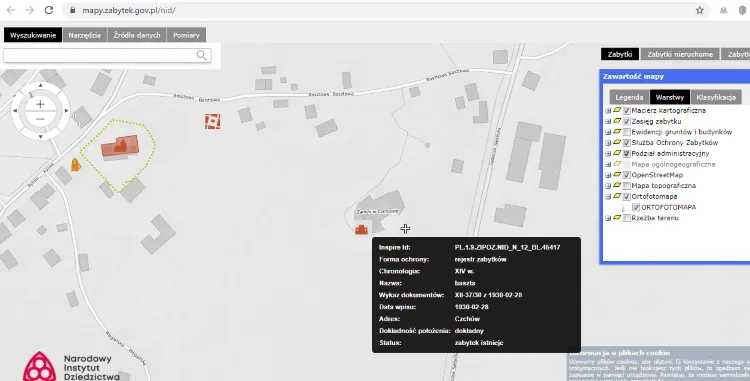Viewport: 750px width, 381px height.
Task: Pan the map north with the up arrow
Action: click(x=40, y=85)
